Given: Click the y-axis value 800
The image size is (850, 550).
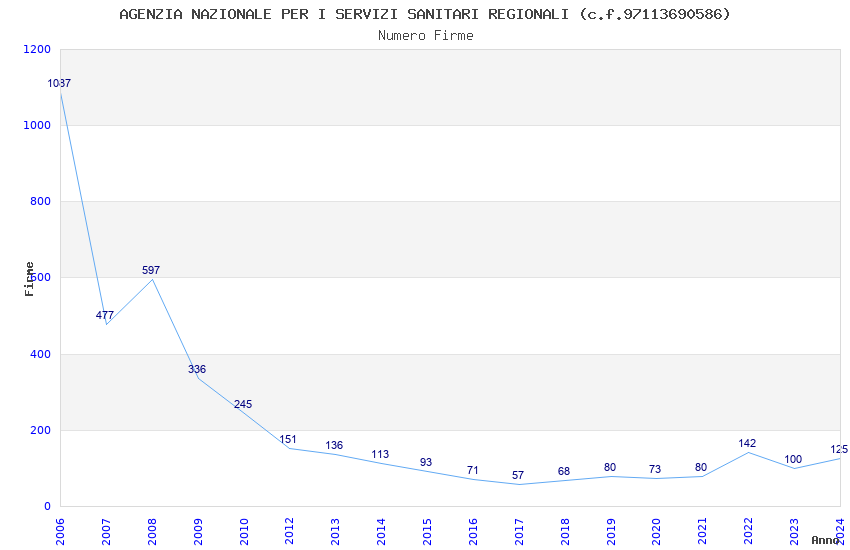Looking at the screenshot, I should click(x=40, y=201).
